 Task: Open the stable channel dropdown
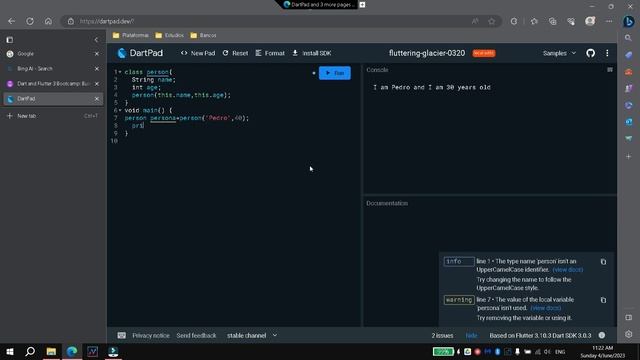click(251, 336)
